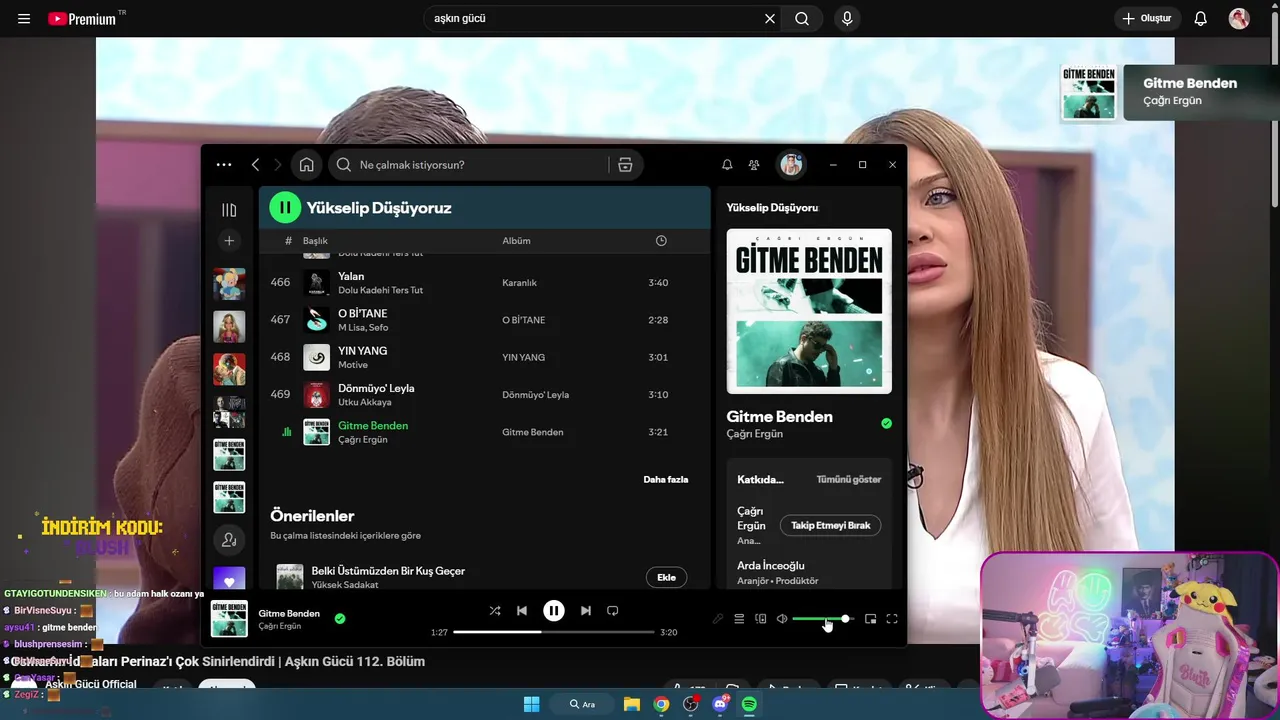Seek within the Spotify progress bar
This screenshot has width=1280, height=720.
point(554,632)
